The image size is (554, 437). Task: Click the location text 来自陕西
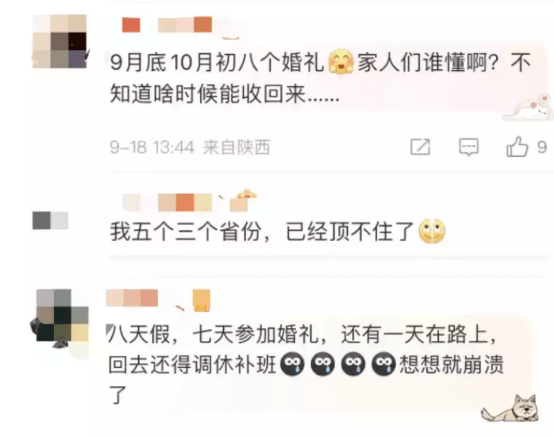[x=236, y=147]
